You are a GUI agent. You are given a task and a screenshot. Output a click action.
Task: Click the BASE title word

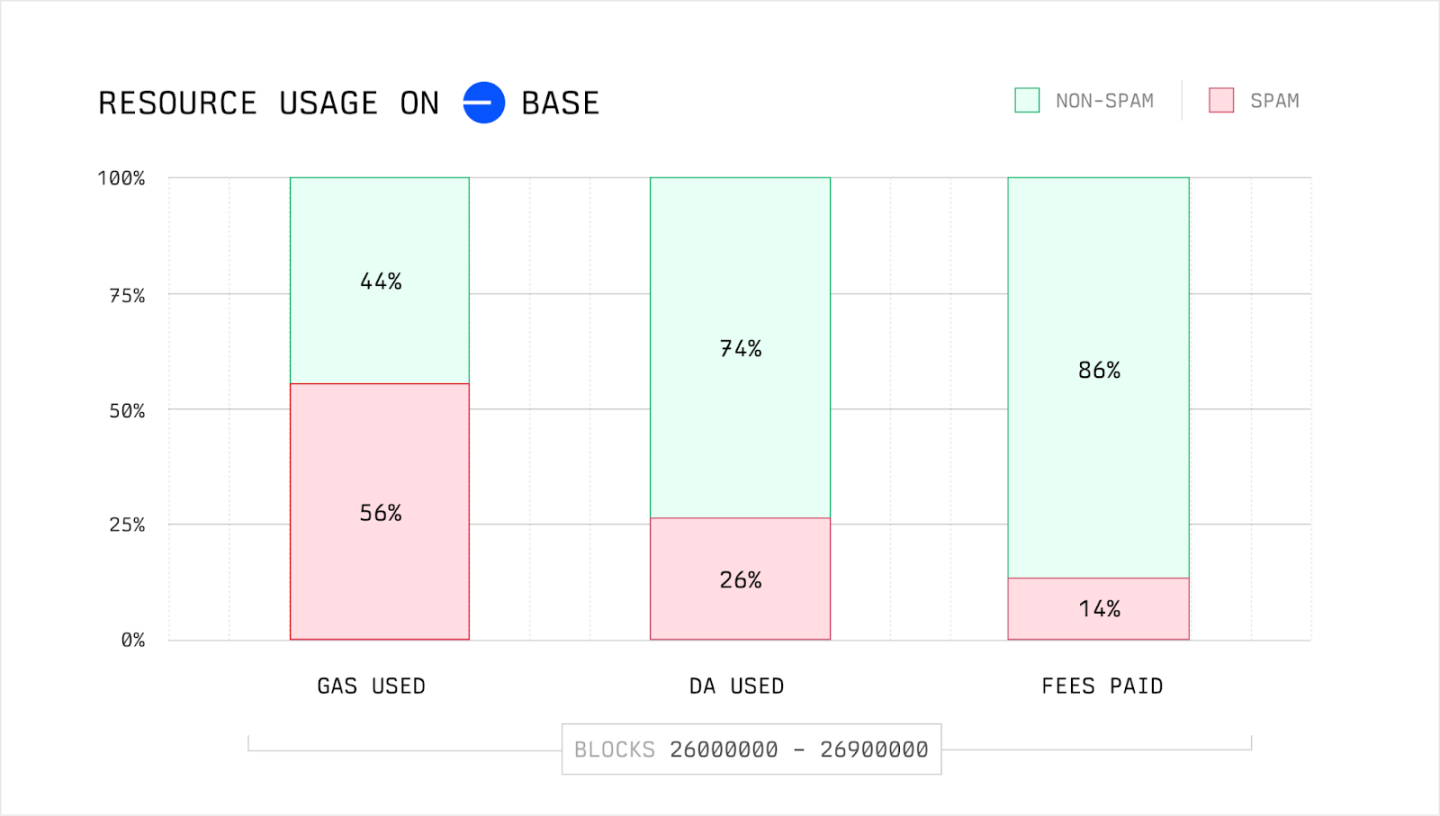[x=560, y=103]
